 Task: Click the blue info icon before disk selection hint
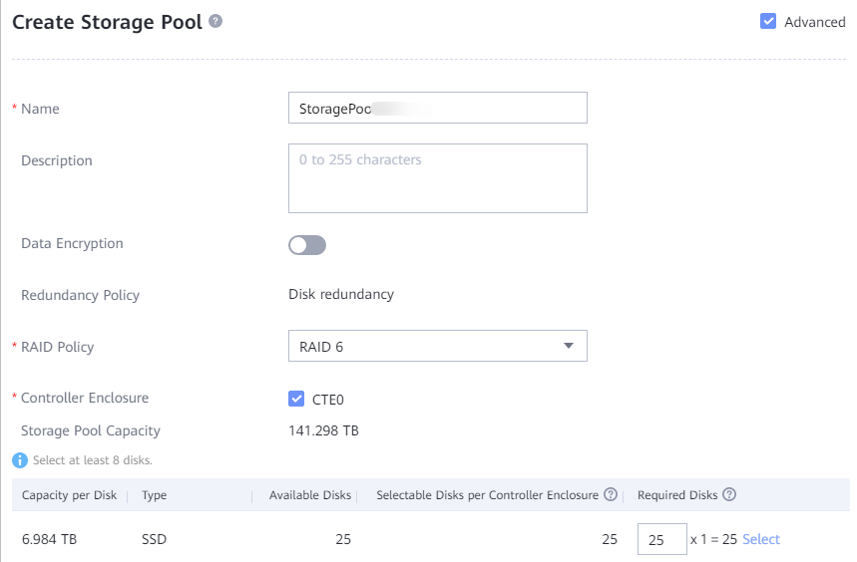coord(19,460)
